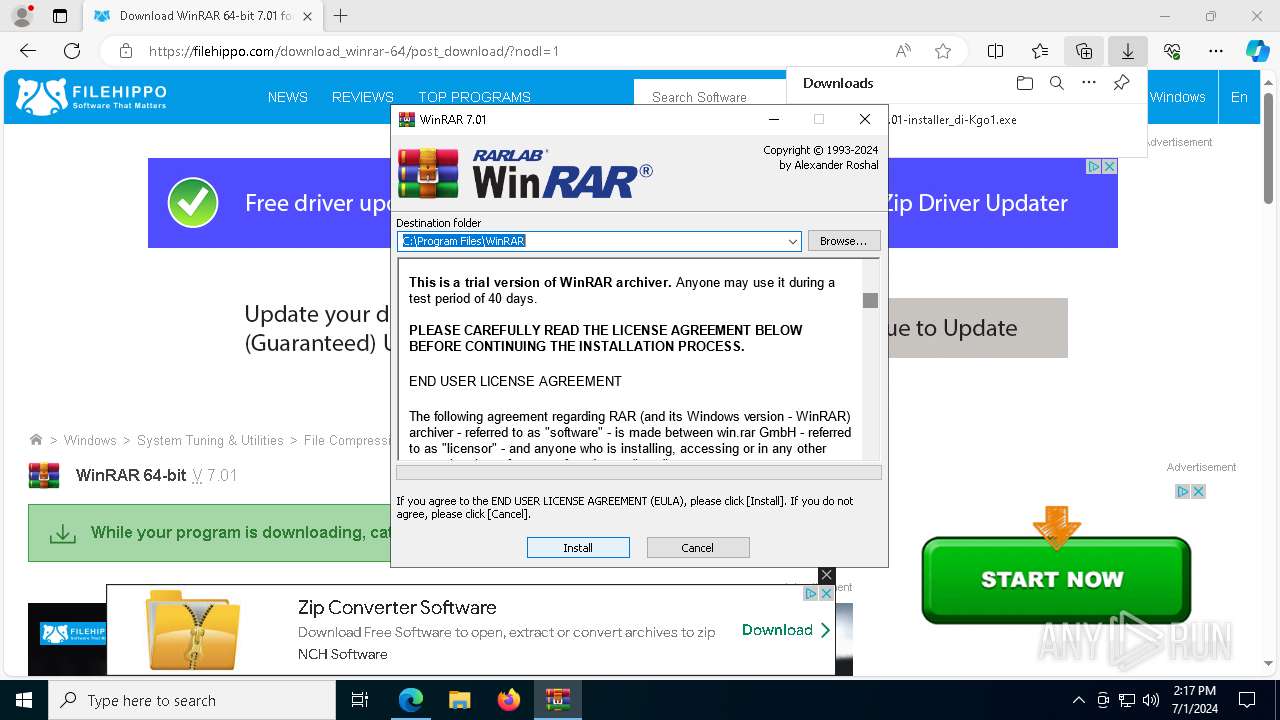The image size is (1280, 720).
Task: Open the taskbar clock and date
Action: [1195, 700]
